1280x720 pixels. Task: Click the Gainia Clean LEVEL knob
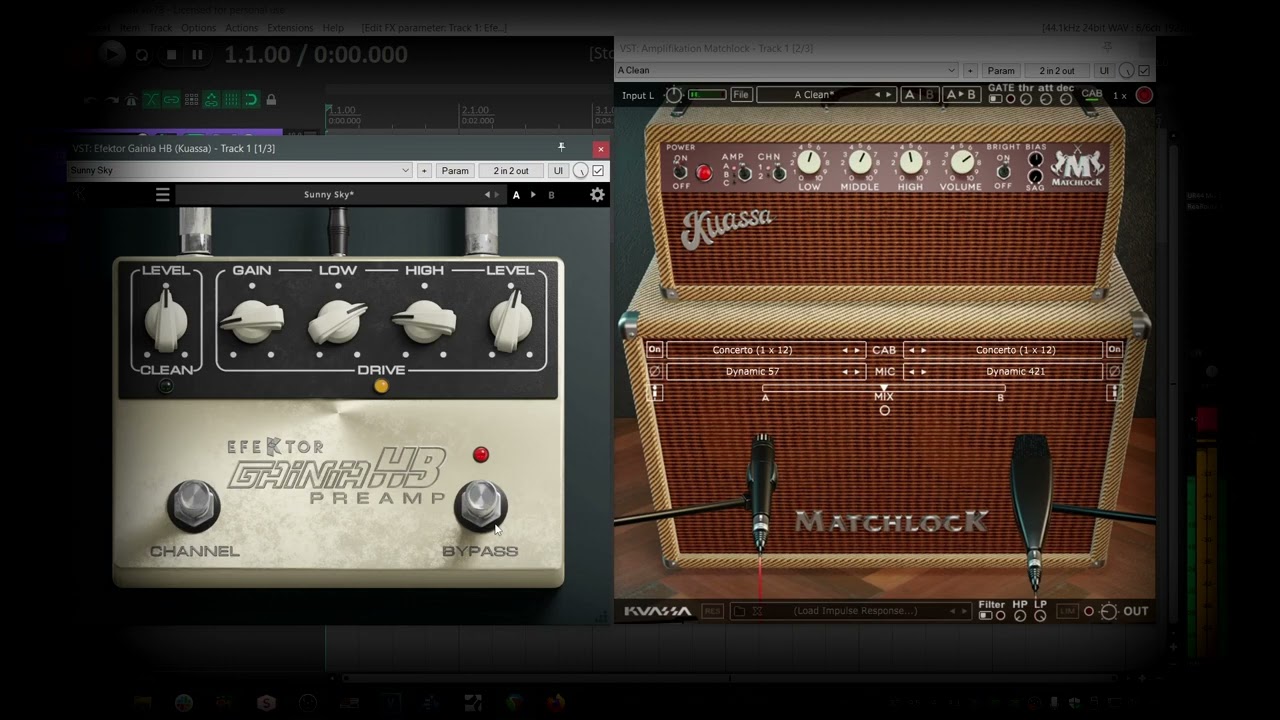point(166,320)
